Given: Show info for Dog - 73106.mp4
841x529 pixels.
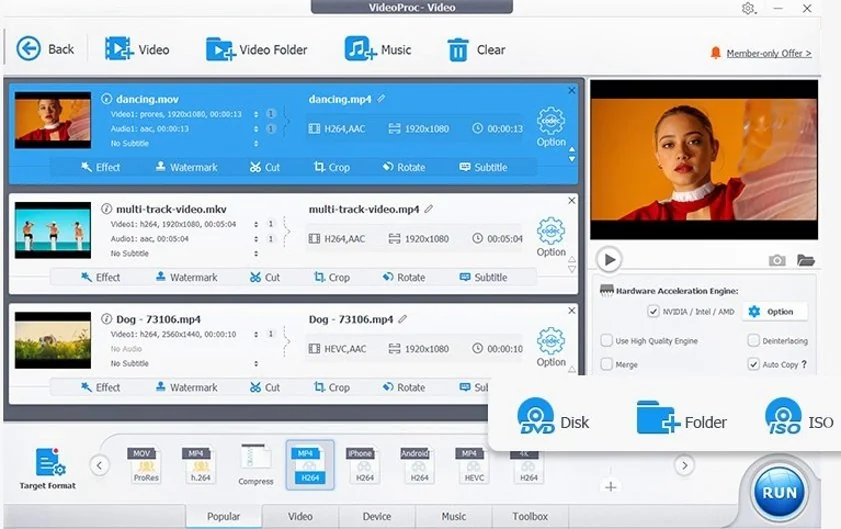Looking at the screenshot, I should [x=106, y=319].
